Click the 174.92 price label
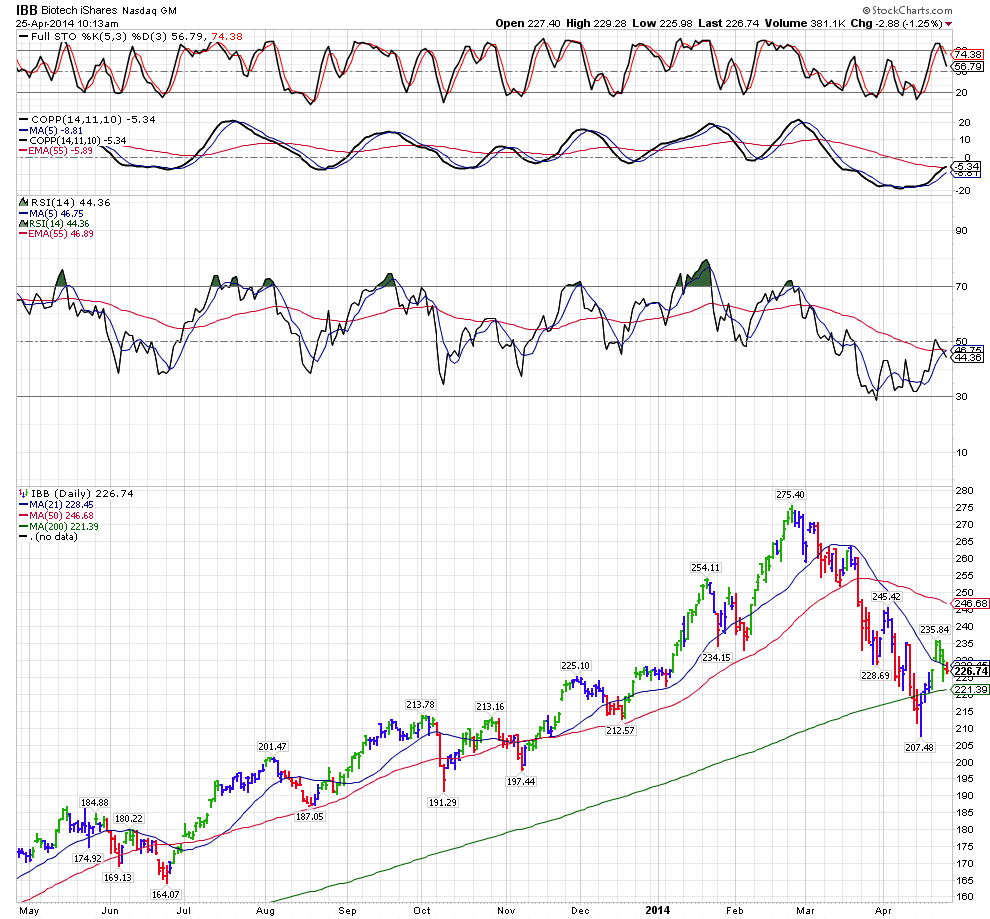The height and width of the screenshot is (919, 990). click(x=88, y=858)
